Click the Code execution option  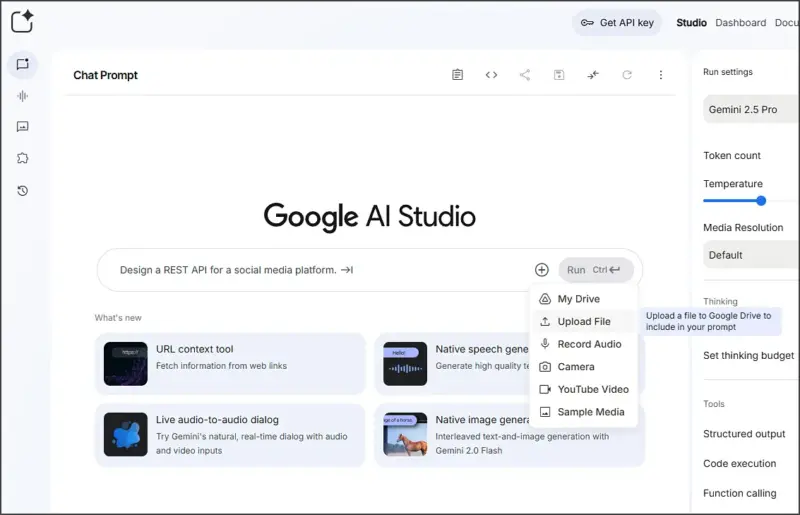[x=739, y=463]
